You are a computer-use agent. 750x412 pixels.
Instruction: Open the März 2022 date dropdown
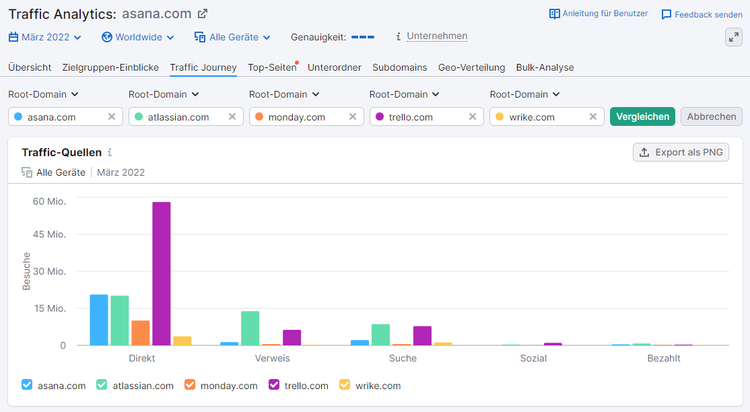[x=45, y=37]
